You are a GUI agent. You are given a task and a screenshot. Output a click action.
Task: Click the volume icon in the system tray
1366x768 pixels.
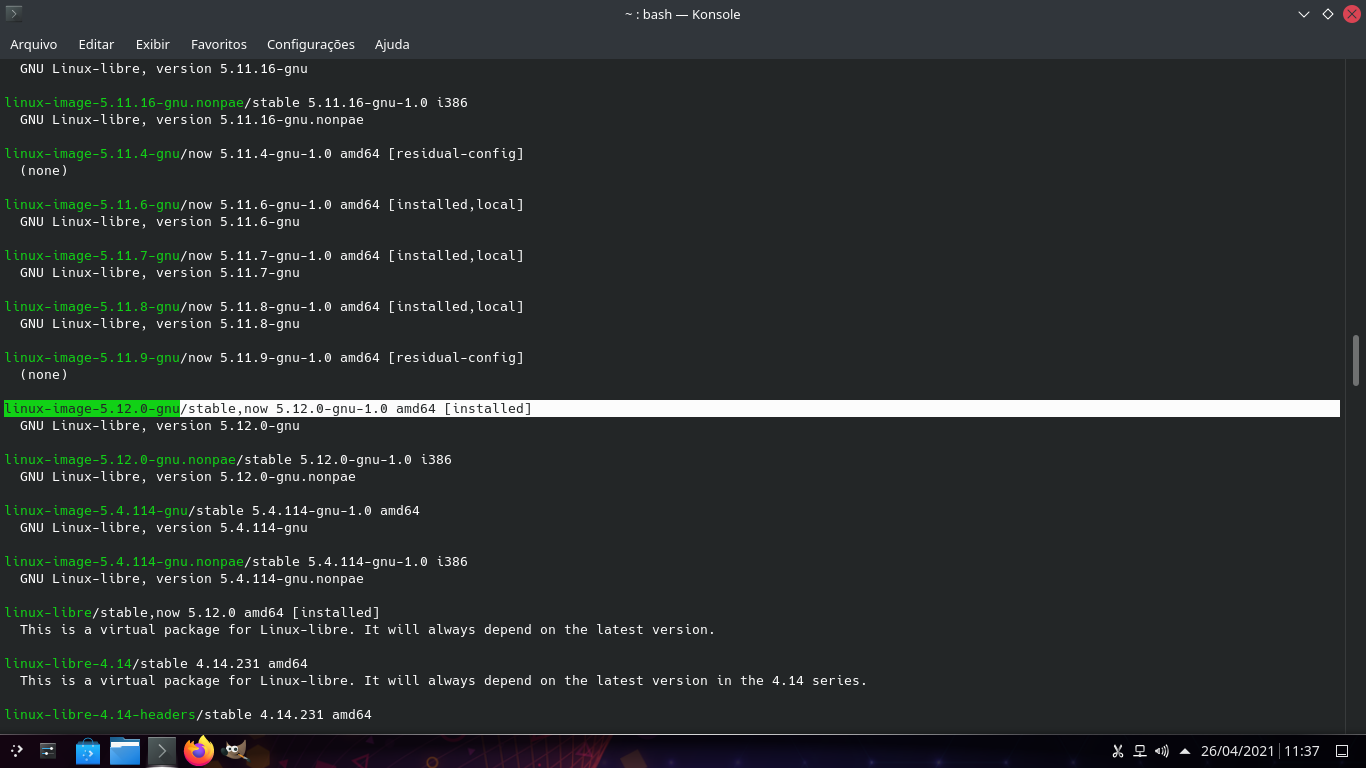click(1162, 751)
